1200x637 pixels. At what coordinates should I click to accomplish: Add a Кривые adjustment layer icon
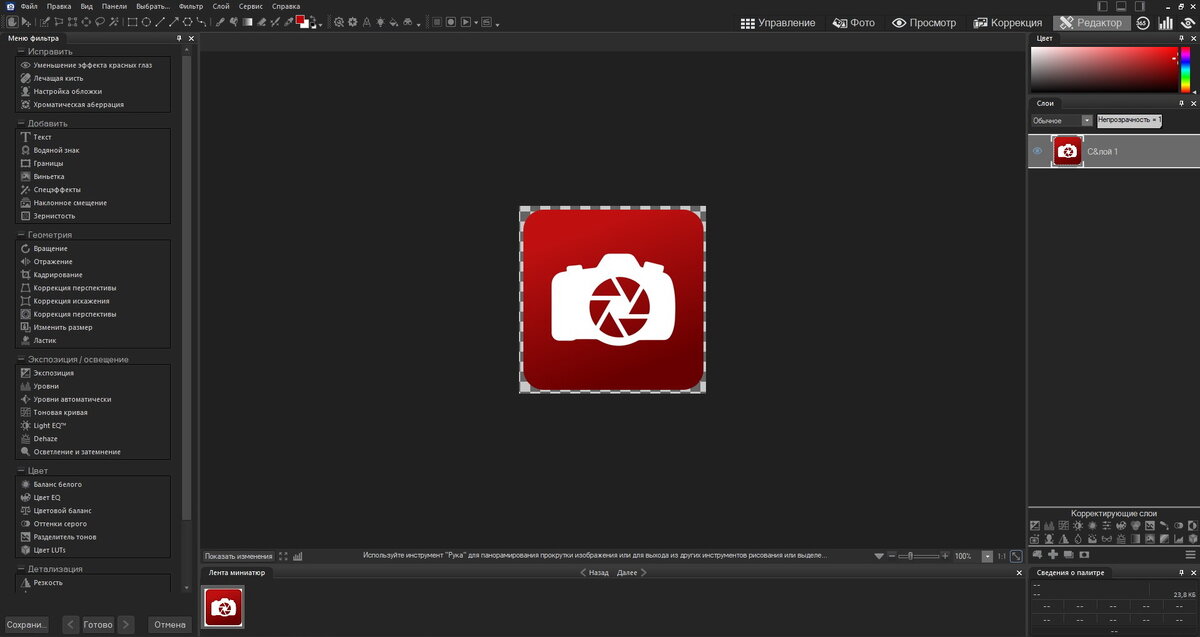1064,525
